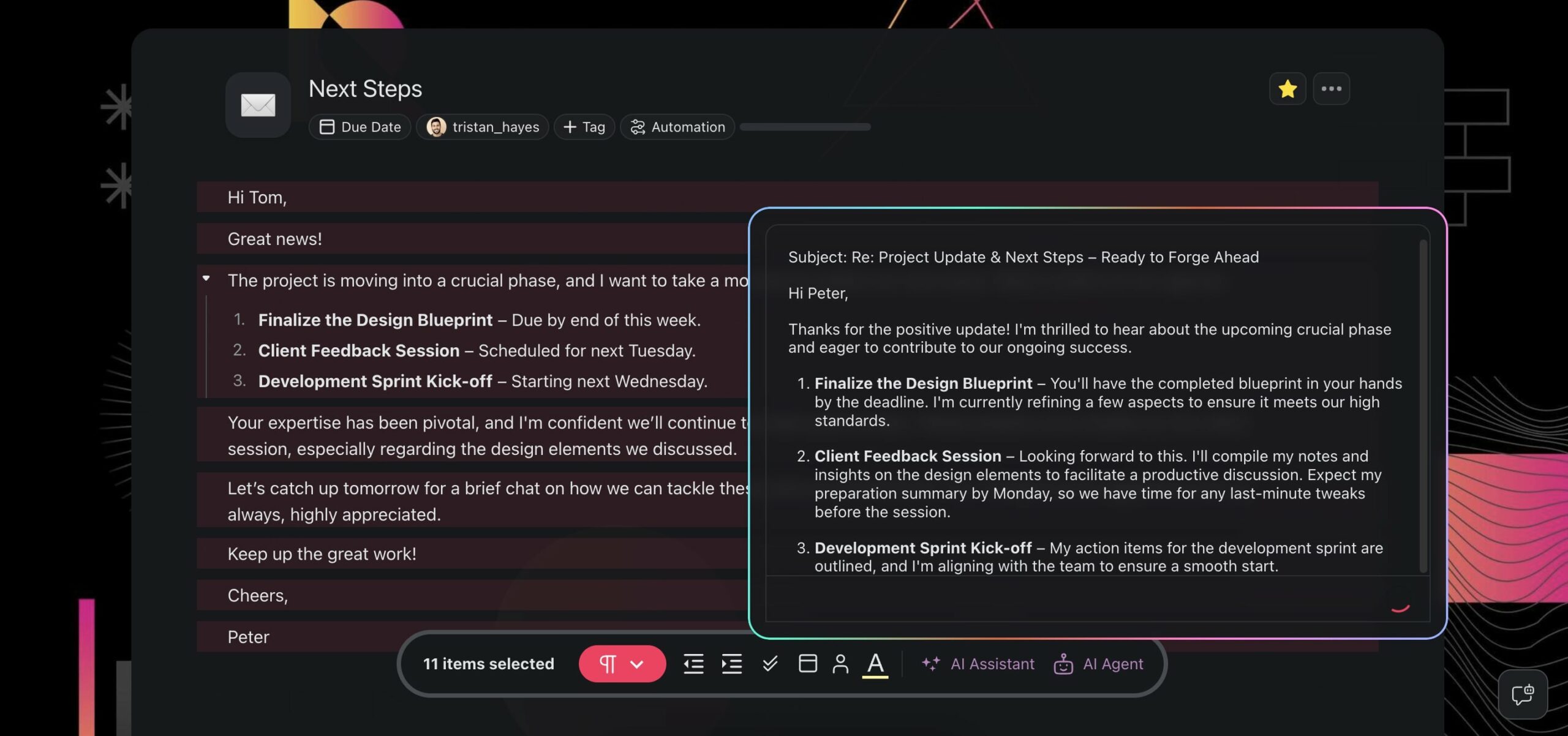Launch the AI Agent
The image size is (1568, 736).
click(x=1098, y=664)
